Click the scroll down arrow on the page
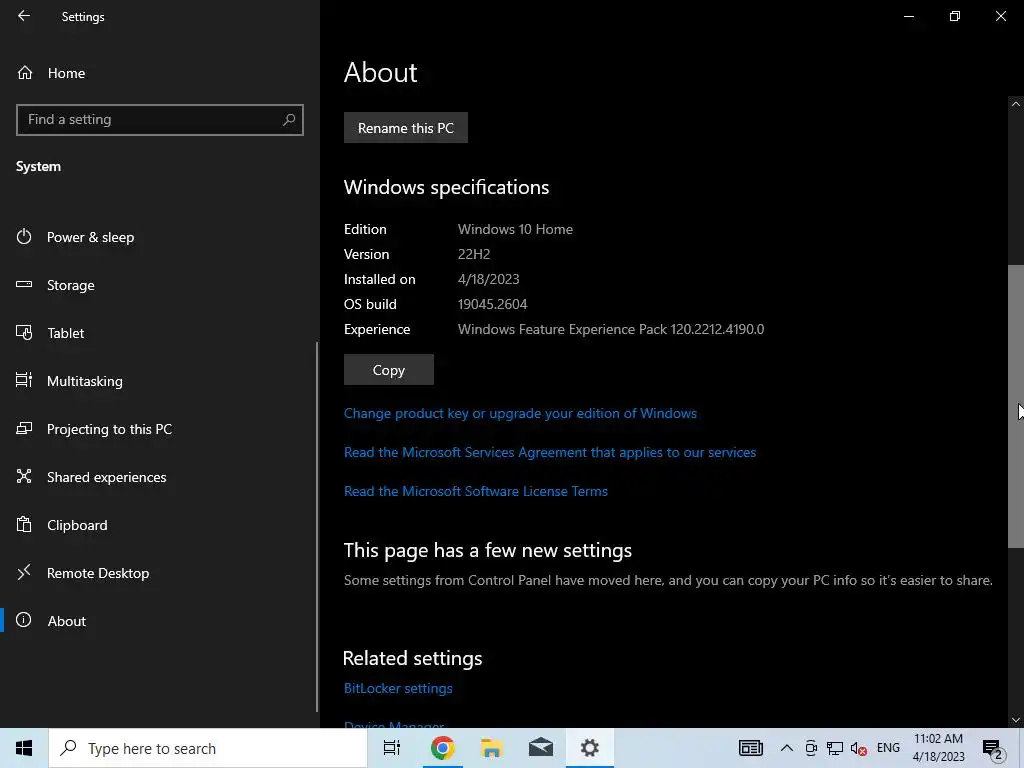This screenshot has width=1024, height=768. pyautogui.click(x=1016, y=720)
